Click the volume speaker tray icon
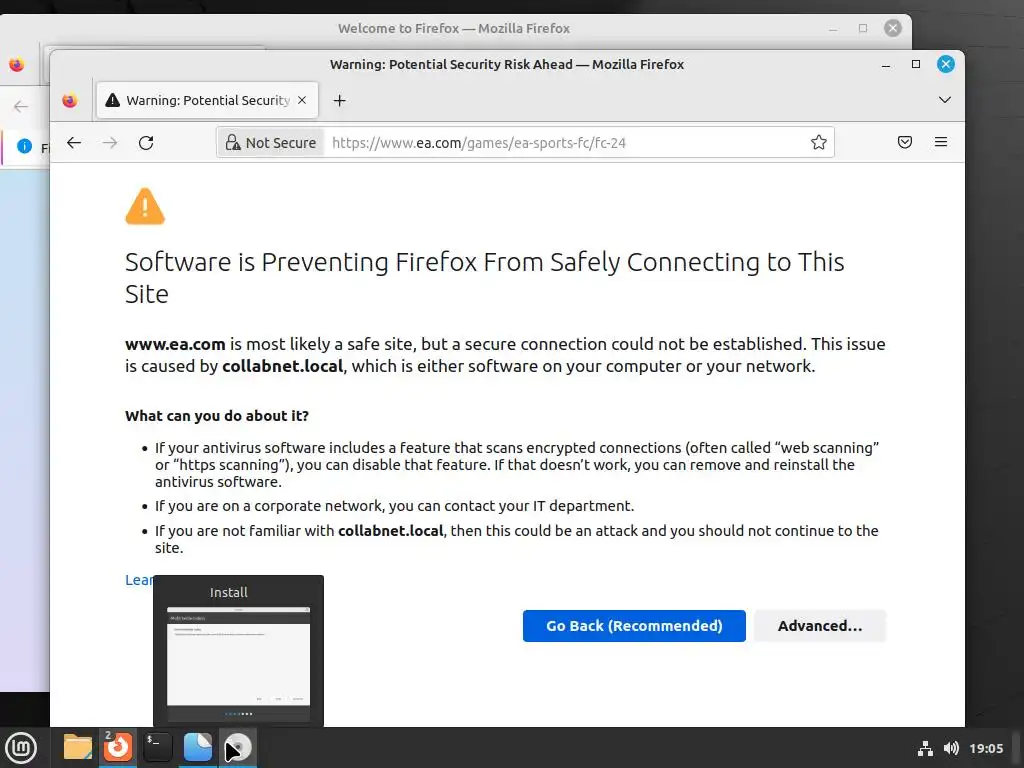This screenshot has width=1024, height=768. 951,748
